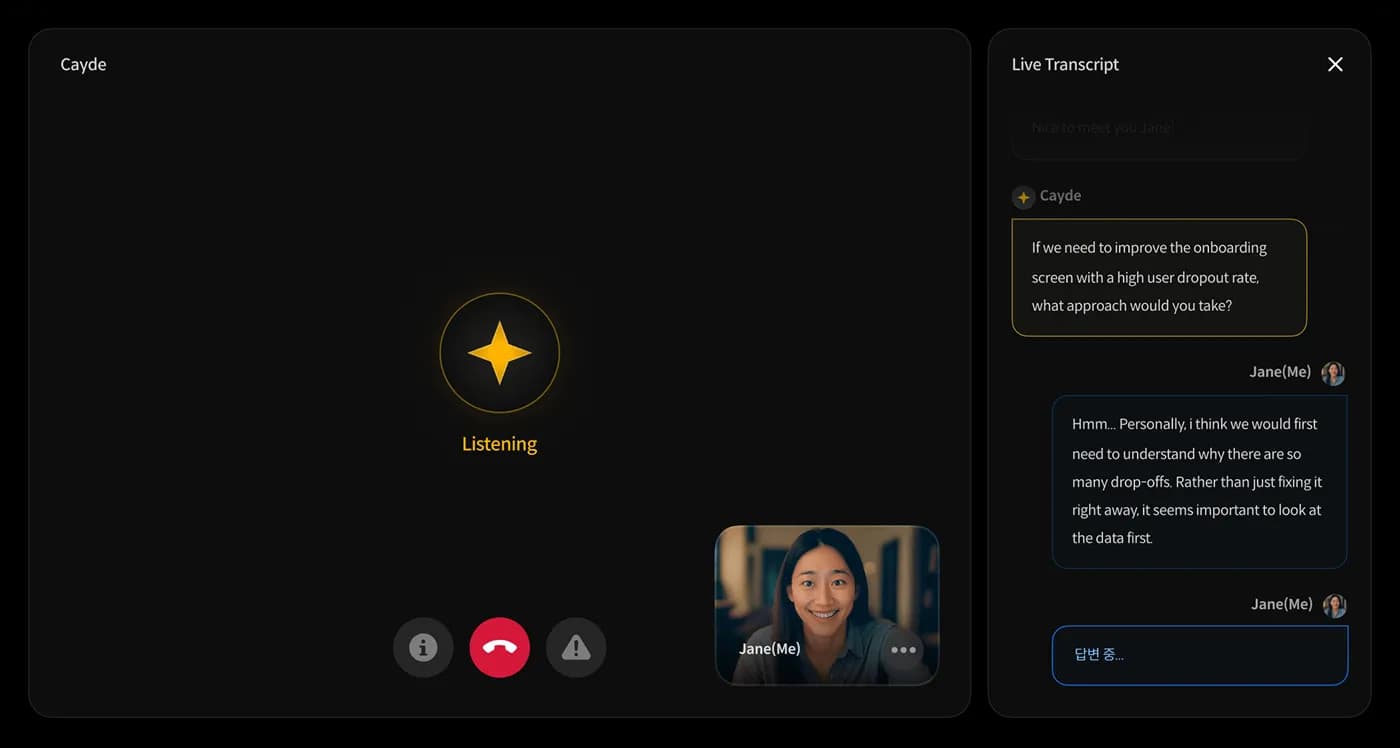Click Cayde's star avatar in the transcript
1400x748 pixels.
coord(1023,197)
